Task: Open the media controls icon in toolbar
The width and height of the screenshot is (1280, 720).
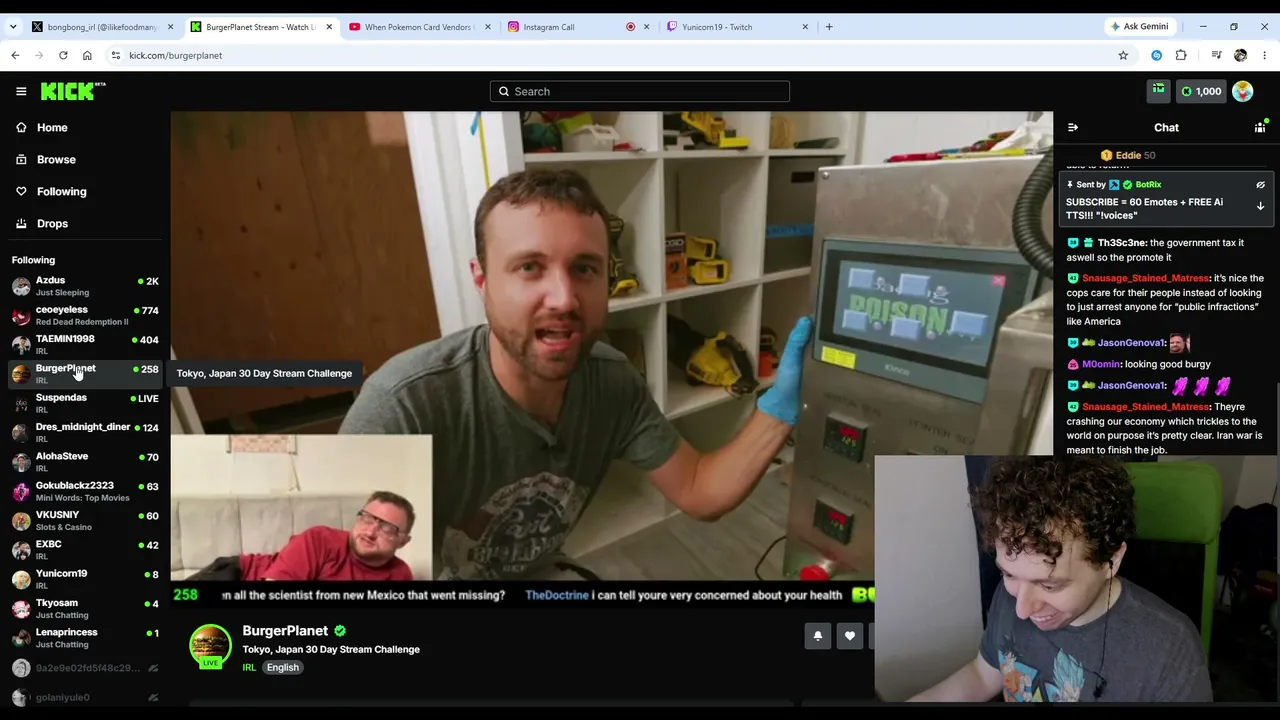Action: [1216, 55]
